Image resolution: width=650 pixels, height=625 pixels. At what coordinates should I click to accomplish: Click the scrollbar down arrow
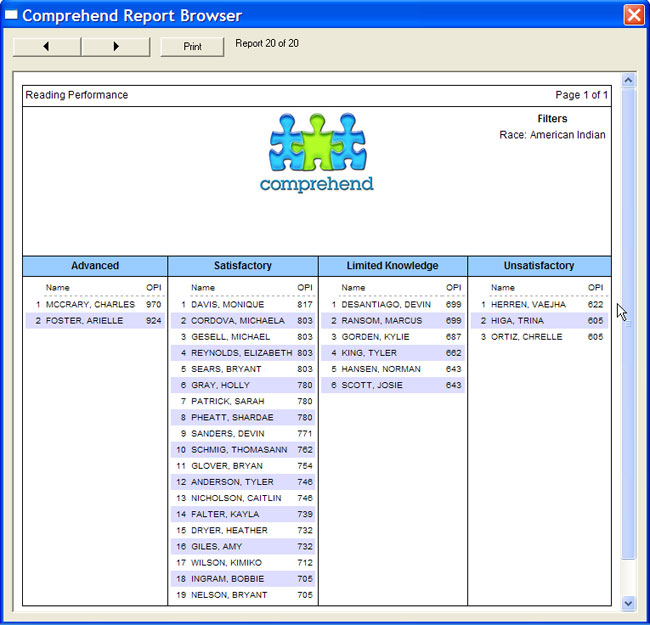(628, 603)
